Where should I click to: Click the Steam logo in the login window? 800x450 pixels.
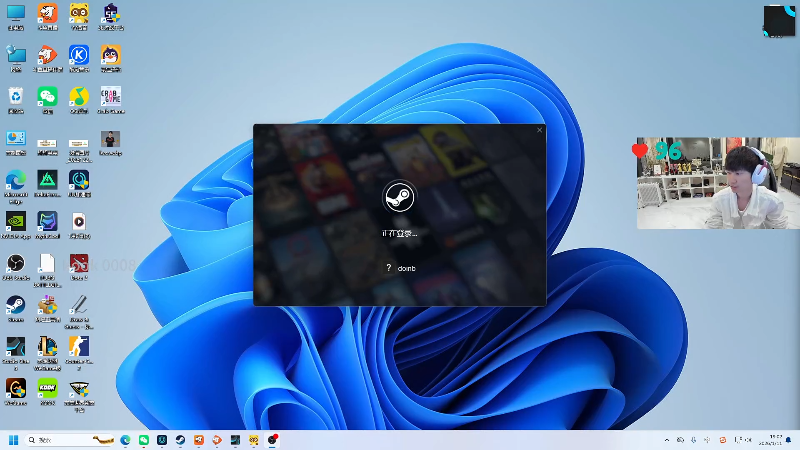click(399, 197)
